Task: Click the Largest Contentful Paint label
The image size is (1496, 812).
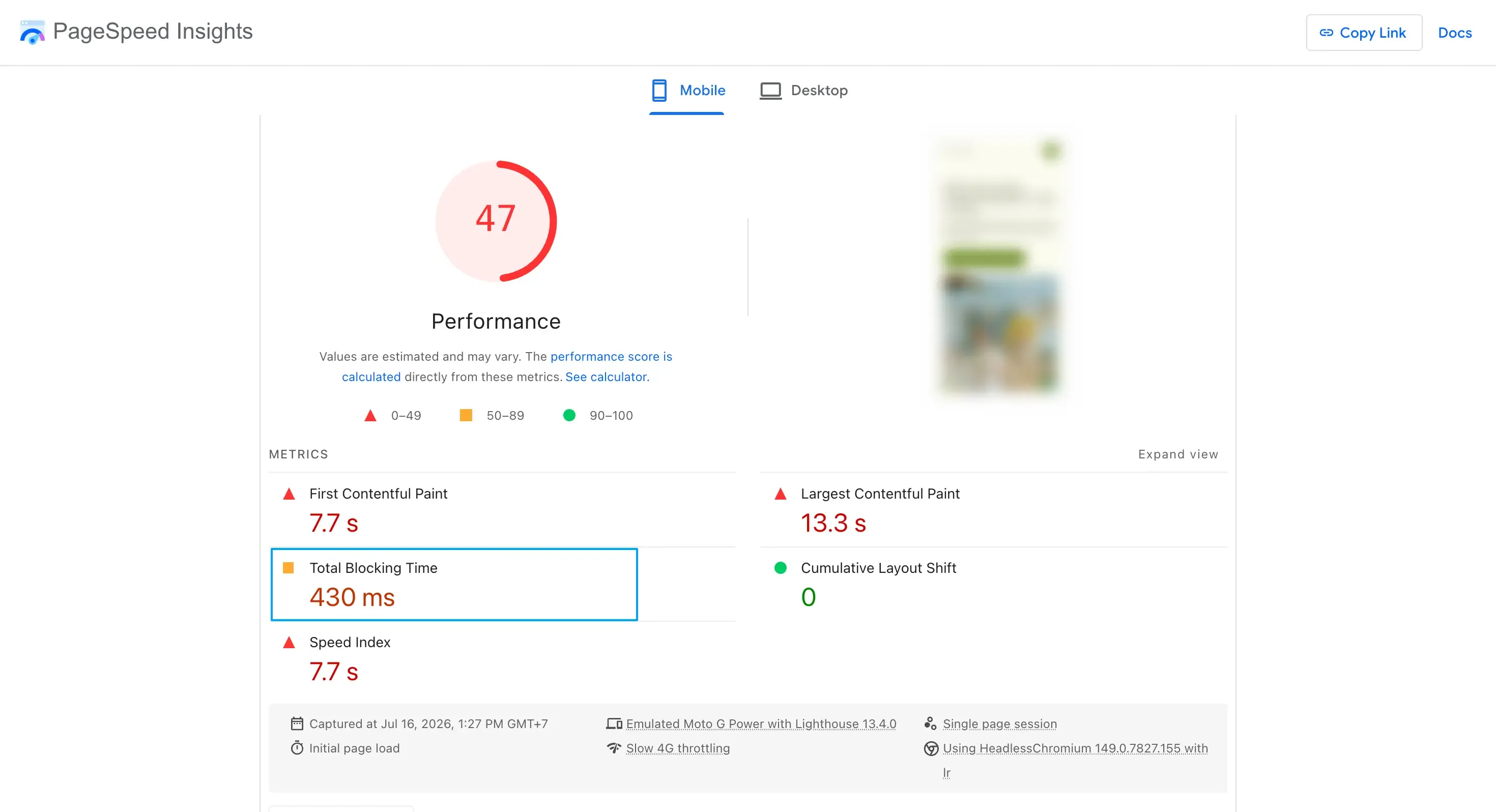Action: click(880, 494)
